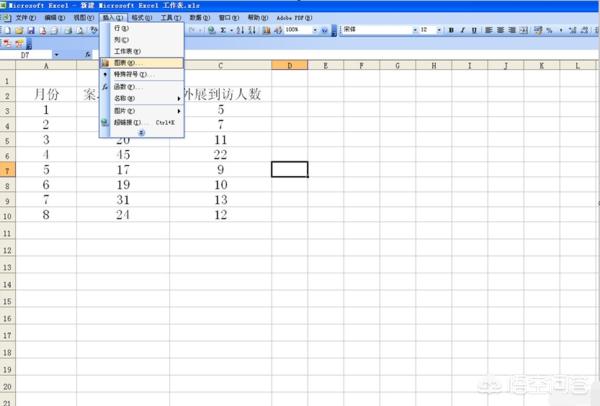
Task: Click the fx insert function button by formula bar
Action: click(88, 55)
